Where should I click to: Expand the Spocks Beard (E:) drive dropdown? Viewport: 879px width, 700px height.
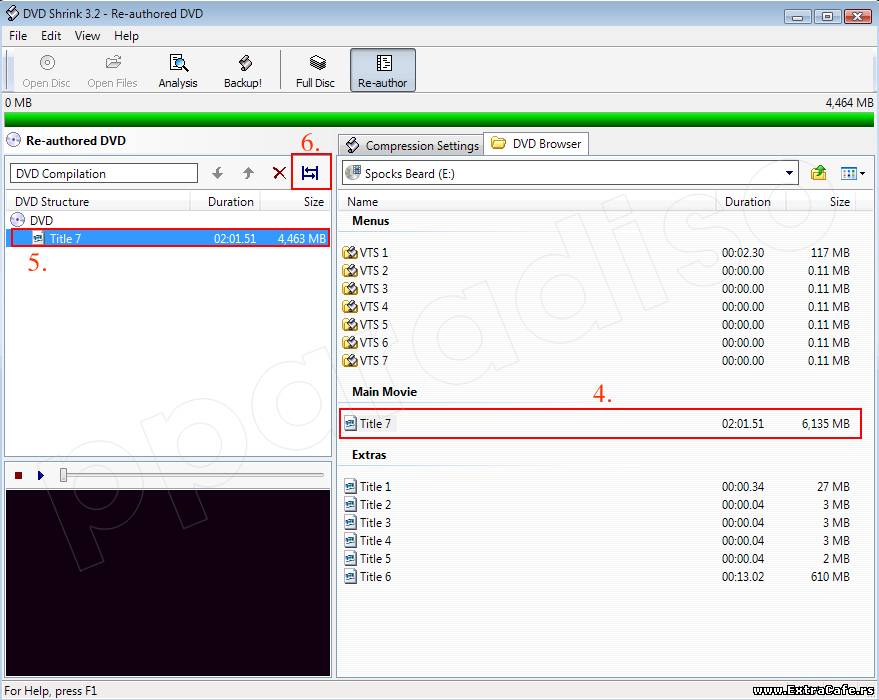click(x=789, y=173)
